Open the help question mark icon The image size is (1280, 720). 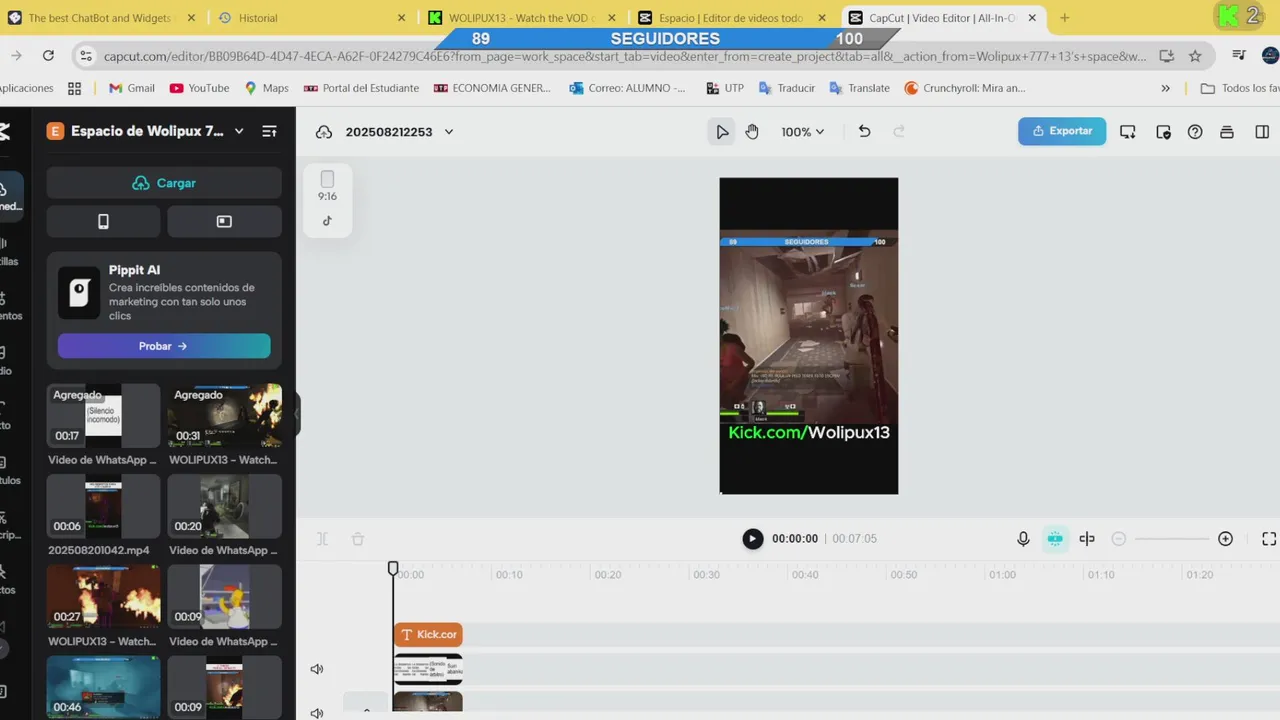pos(1195,132)
